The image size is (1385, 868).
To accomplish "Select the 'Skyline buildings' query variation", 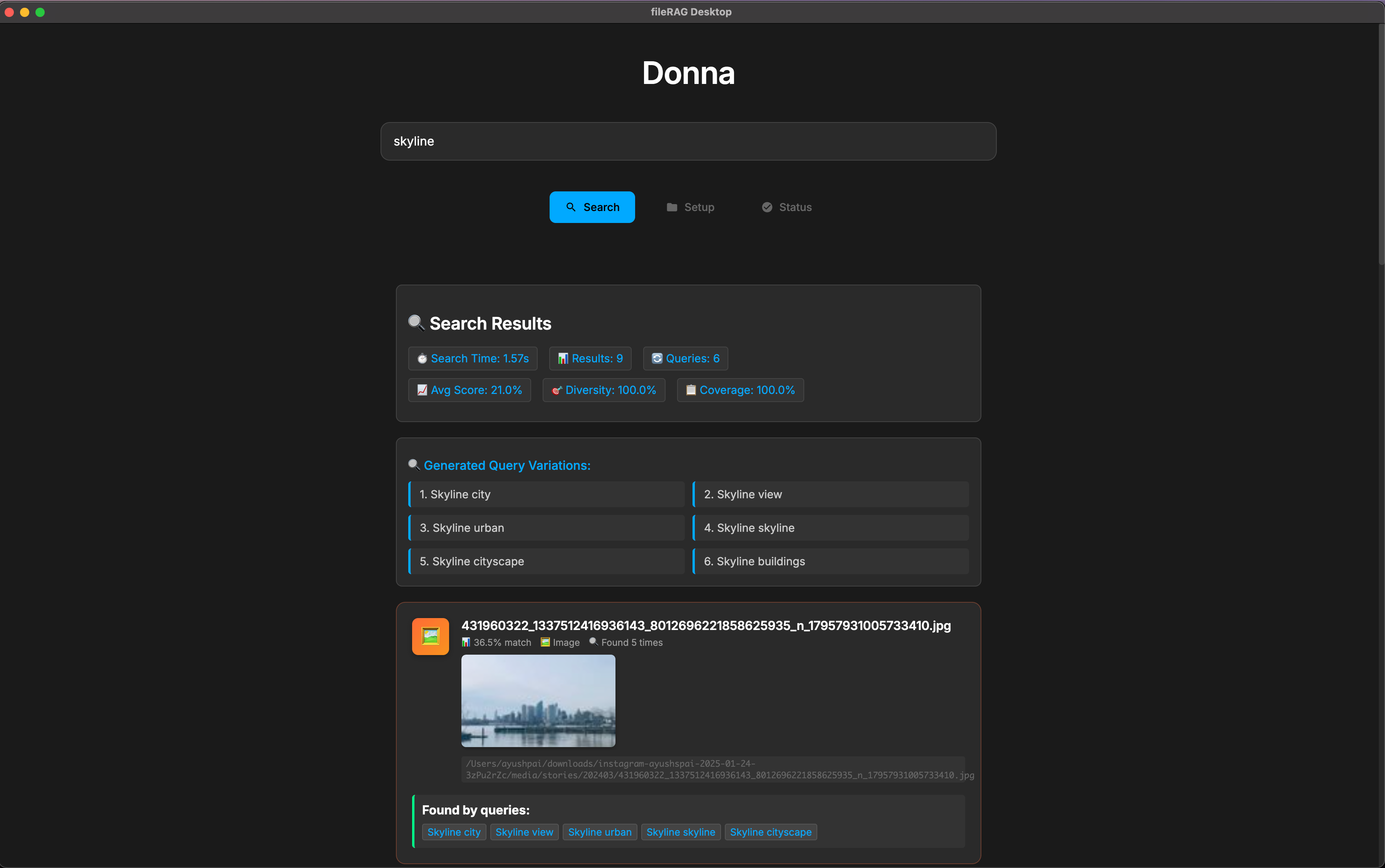I will [830, 561].
